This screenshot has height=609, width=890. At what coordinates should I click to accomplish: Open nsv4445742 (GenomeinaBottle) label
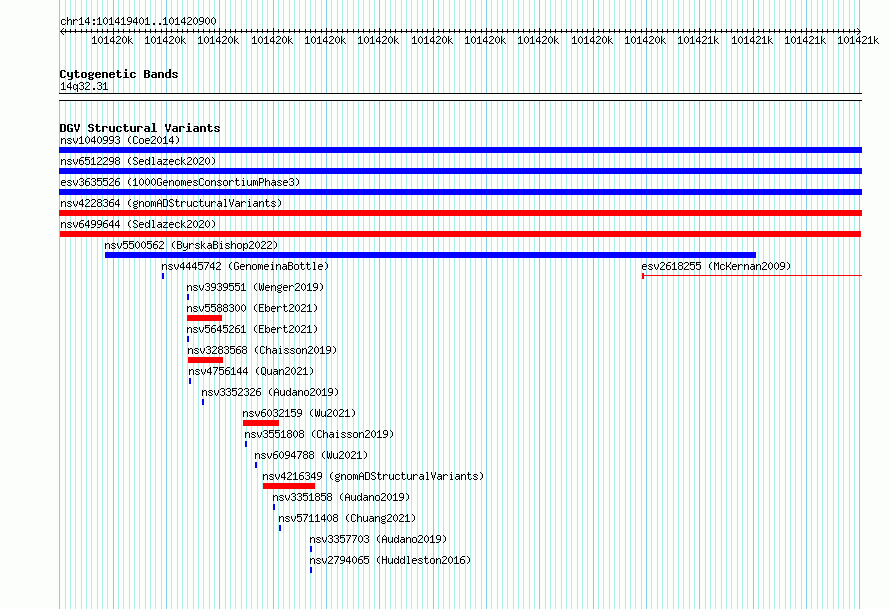[x=245, y=266]
